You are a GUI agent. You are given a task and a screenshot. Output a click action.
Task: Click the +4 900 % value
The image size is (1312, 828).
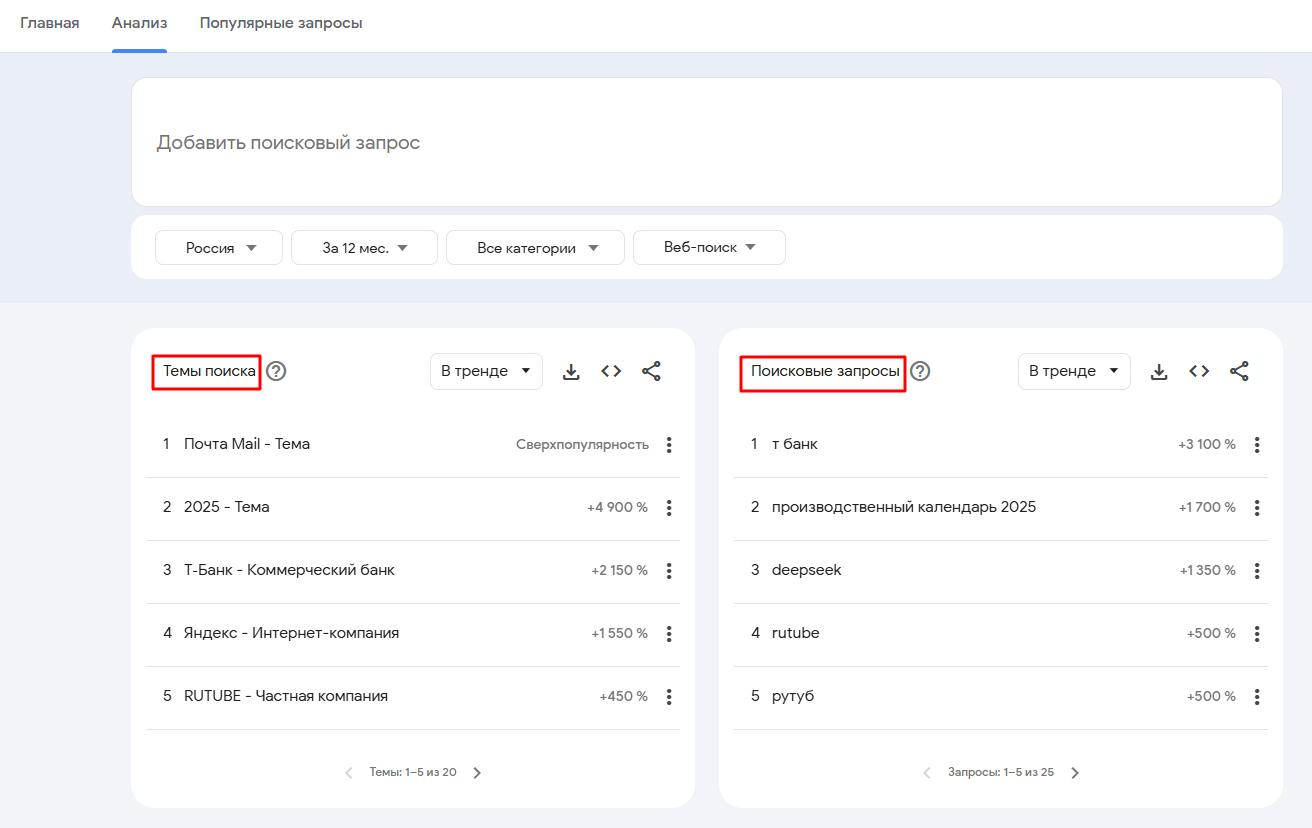click(x=617, y=507)
